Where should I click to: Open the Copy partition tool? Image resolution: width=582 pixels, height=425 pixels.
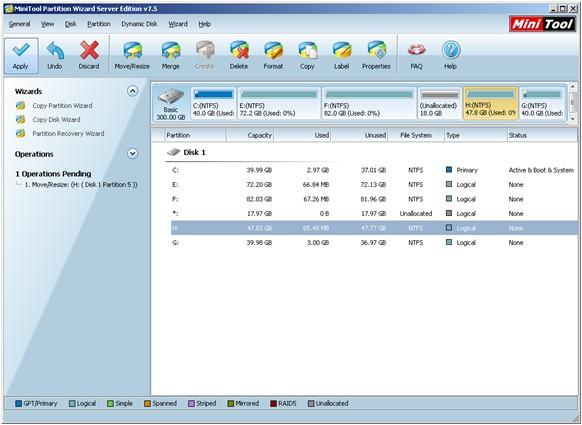tap(307, 56)
